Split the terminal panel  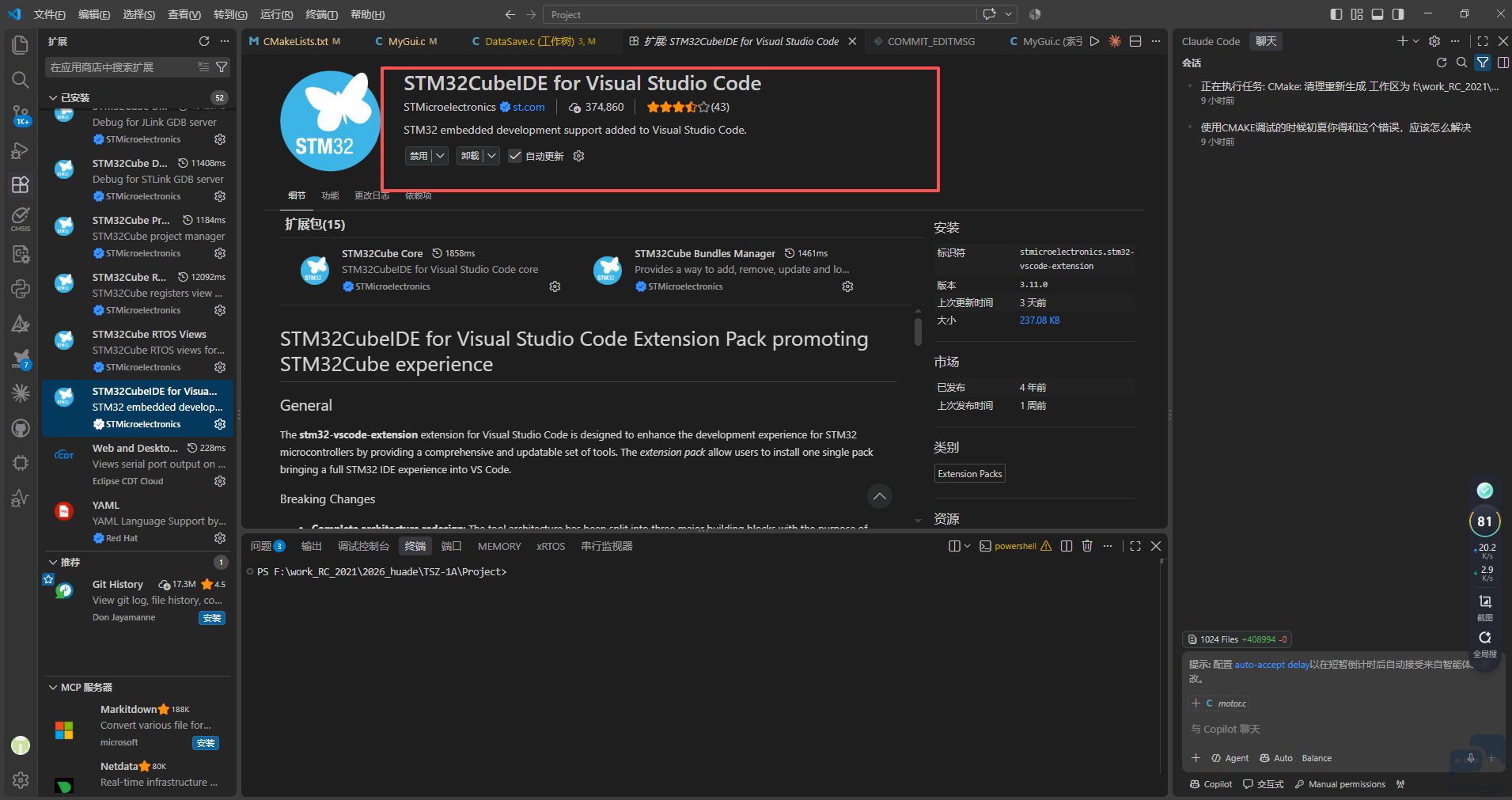pyautogui.click(x=1067, y=546)
